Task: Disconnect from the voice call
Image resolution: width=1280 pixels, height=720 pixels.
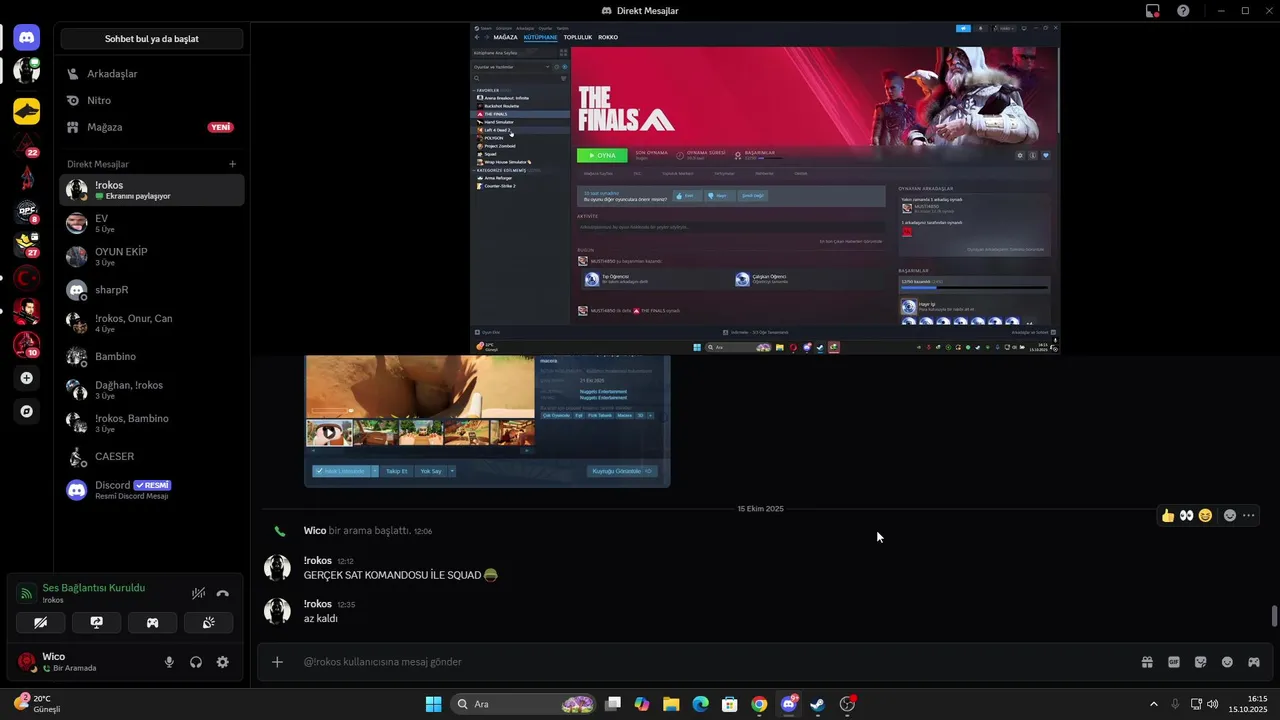Action: click(x=222, y=593)
